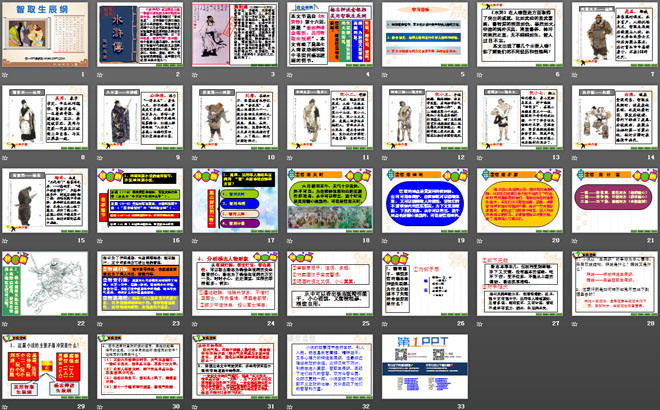Select slide 6 thumbnail
The height and width of the screenshot is (410, 660).
tap(520, 34)
